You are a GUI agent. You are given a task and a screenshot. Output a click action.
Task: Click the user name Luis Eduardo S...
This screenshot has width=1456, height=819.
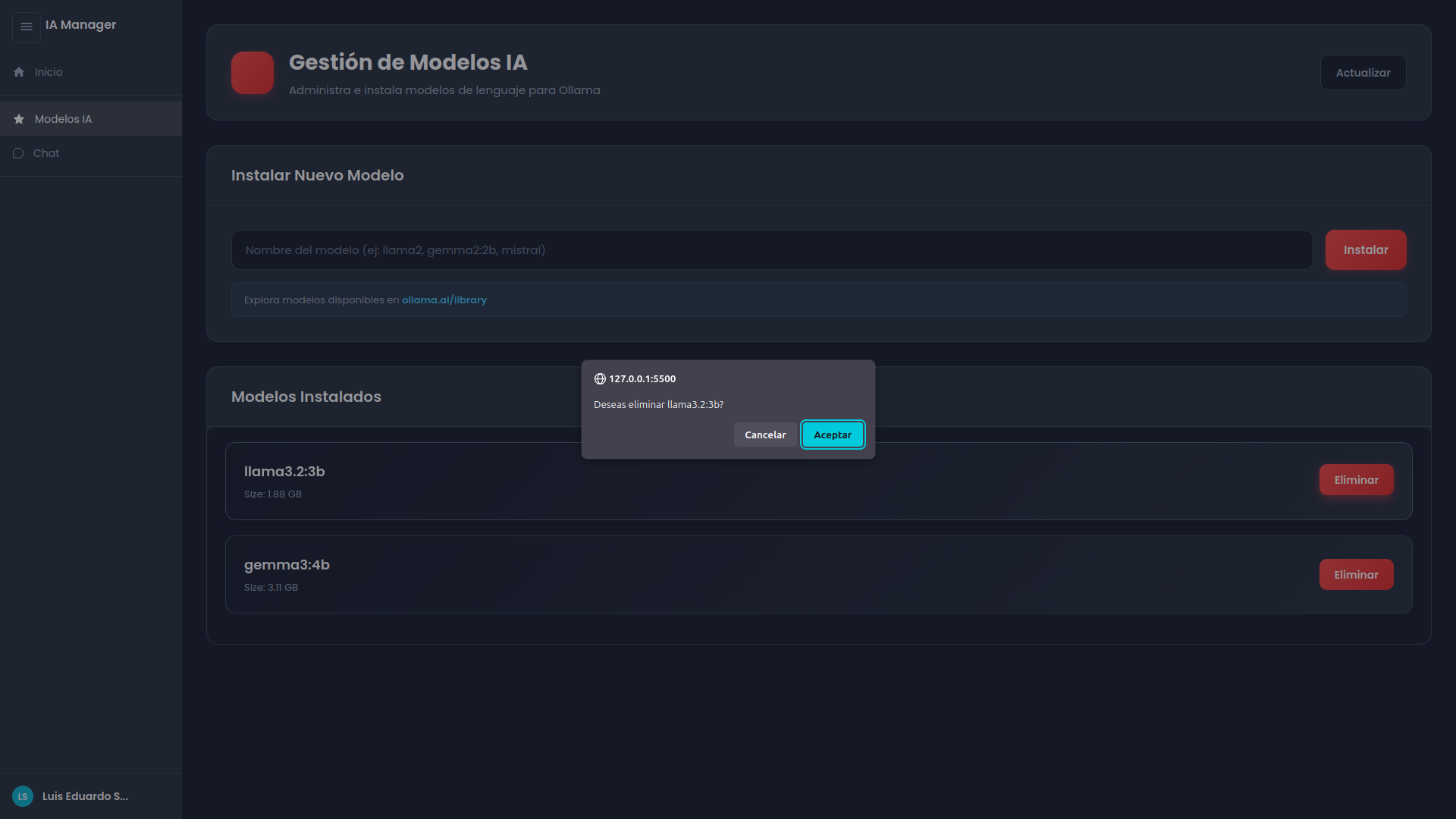click(x=85, y=795)
